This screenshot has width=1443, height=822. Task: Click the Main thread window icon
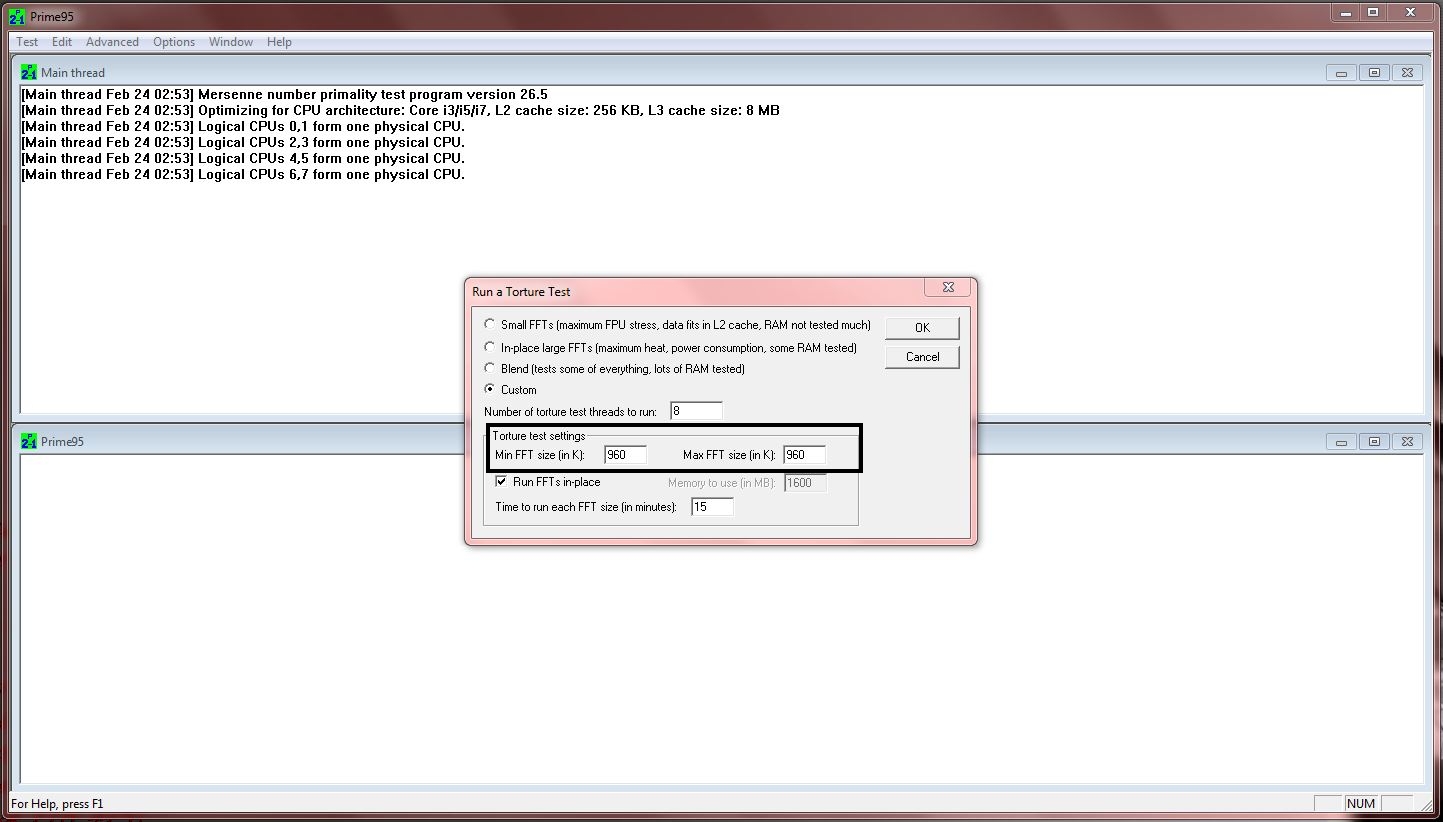(x=29, y=72)
